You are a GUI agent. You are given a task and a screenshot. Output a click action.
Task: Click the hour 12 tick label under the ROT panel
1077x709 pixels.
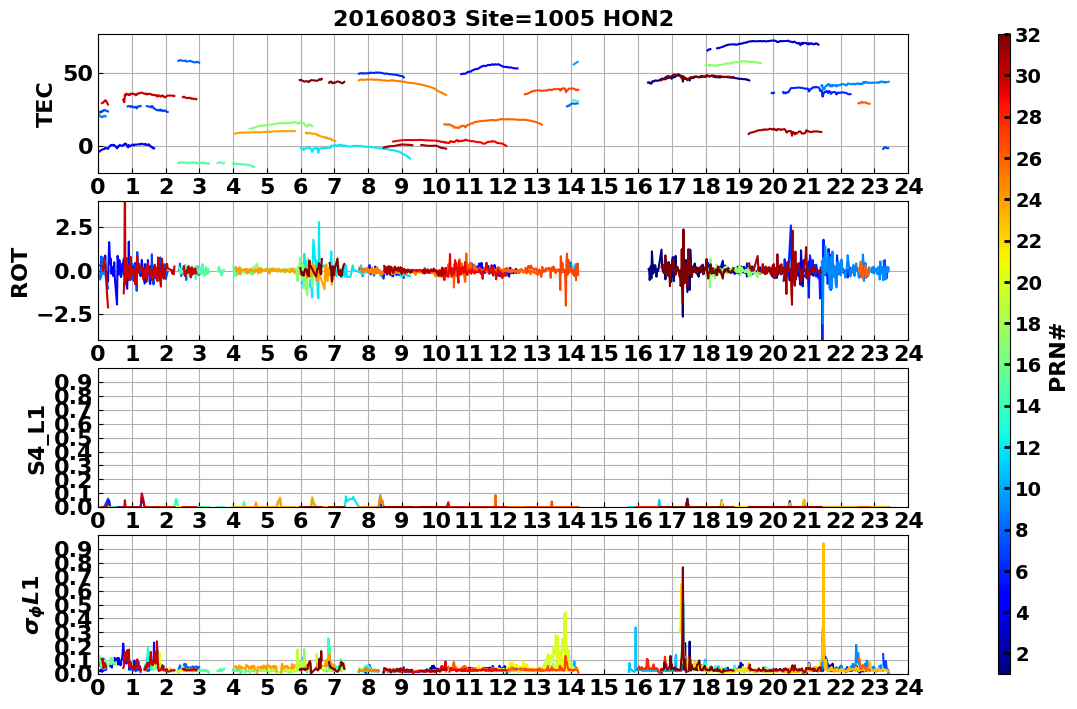tap(503, 352)
